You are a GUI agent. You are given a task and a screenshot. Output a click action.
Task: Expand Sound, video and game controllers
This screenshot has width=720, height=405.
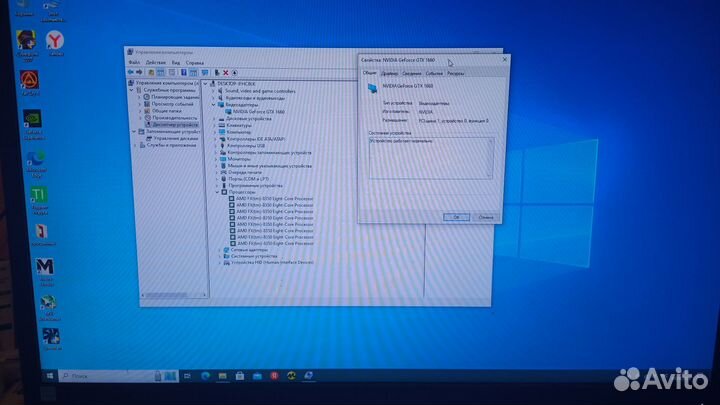point(213,91)
